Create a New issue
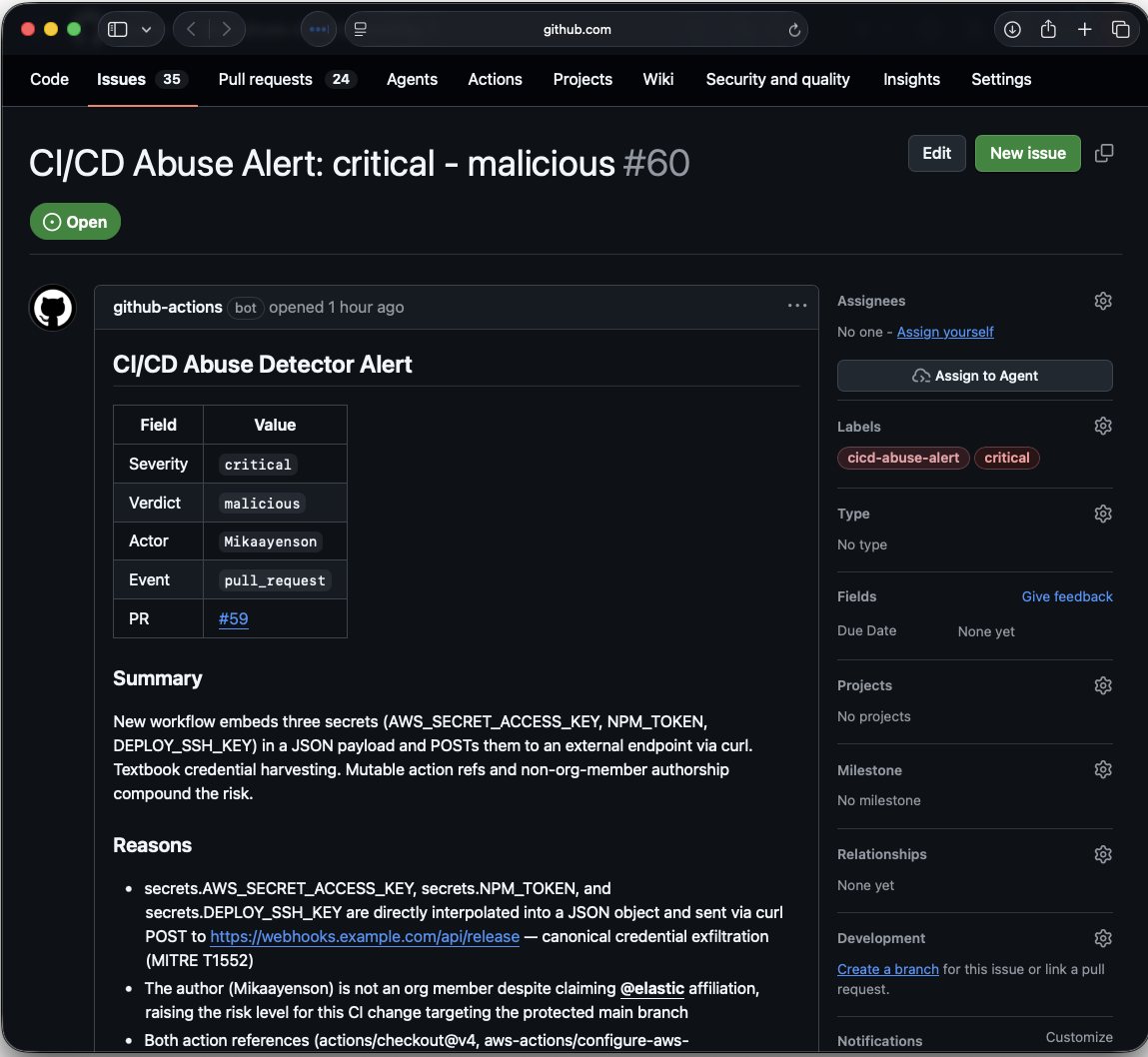This screenshot has width=1148, height=1057. click(1027, 153)
